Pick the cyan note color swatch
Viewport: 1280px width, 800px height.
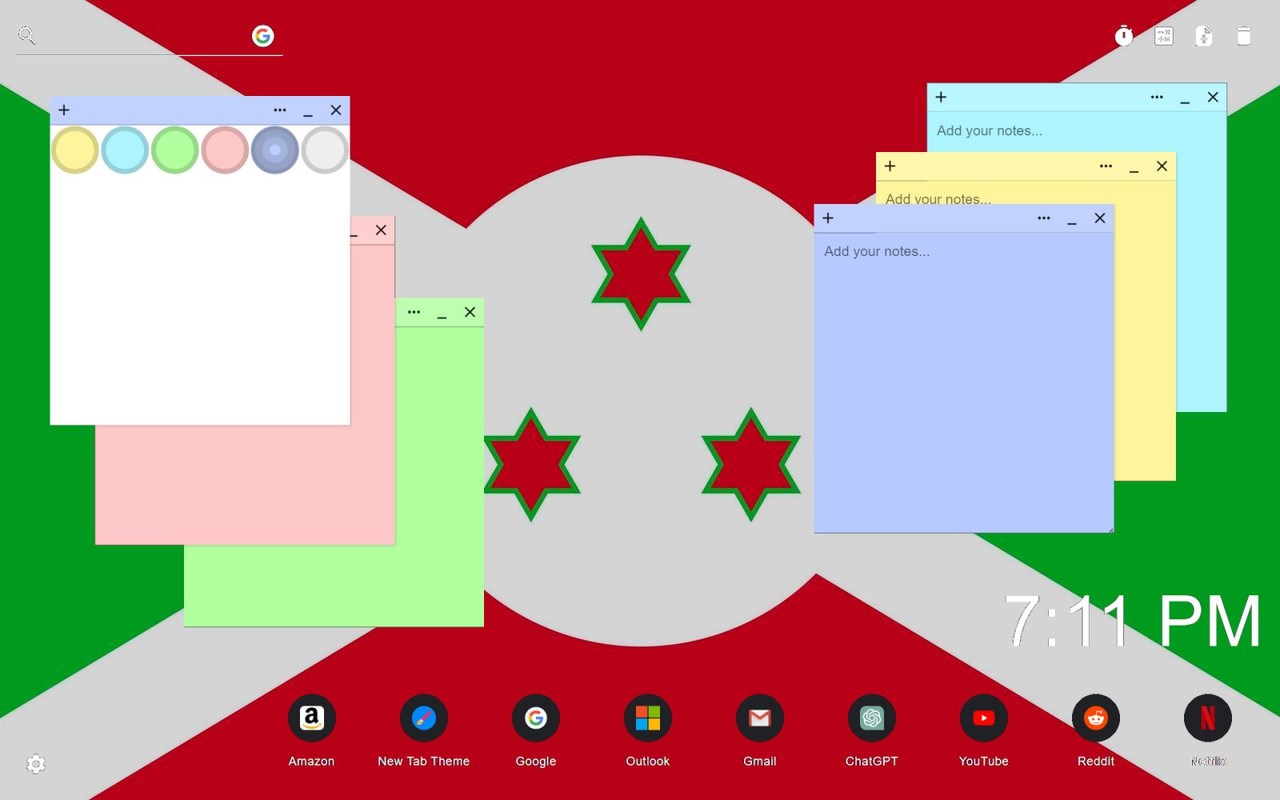tap(125, 150)
